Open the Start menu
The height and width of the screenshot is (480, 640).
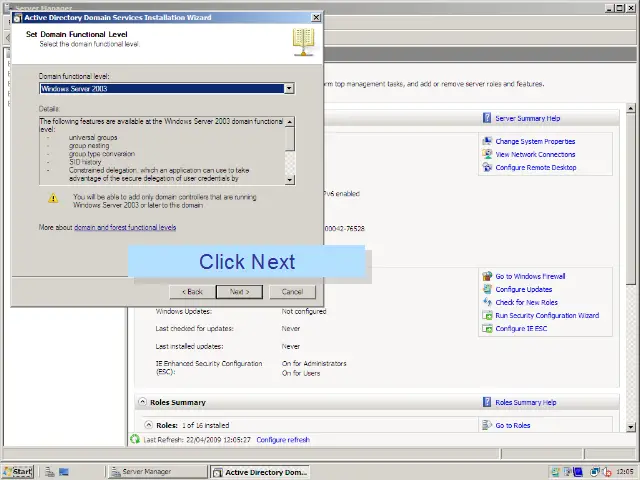[18, 471]
